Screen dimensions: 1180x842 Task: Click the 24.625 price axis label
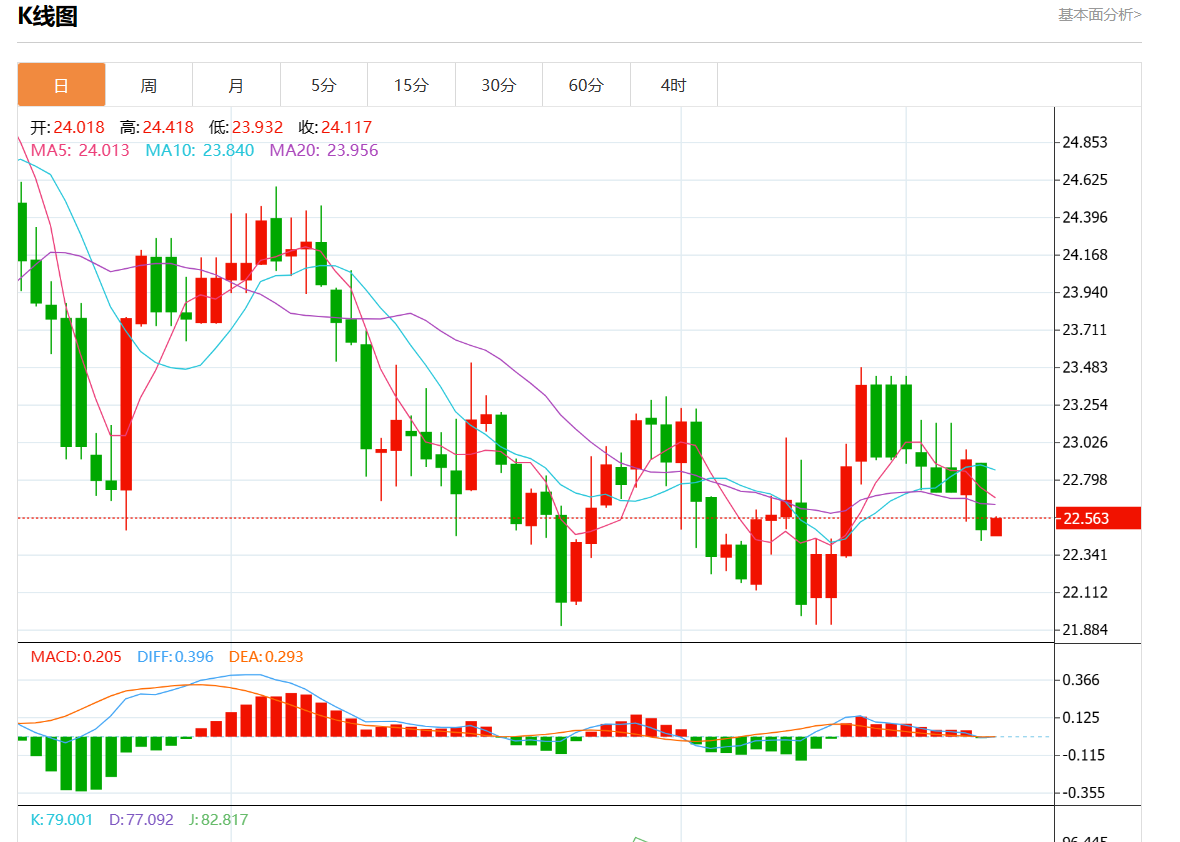pos(1084,180)
